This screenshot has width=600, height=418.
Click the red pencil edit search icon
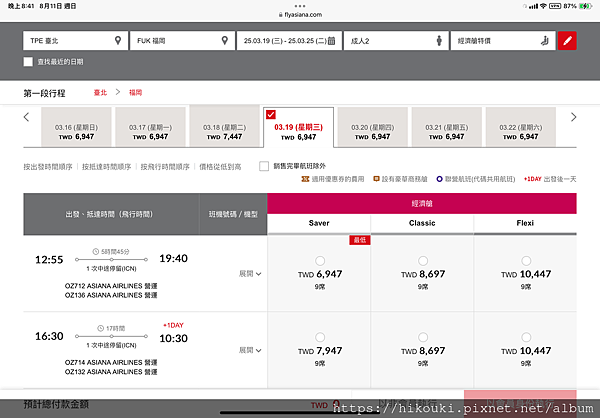click(567, 41)
